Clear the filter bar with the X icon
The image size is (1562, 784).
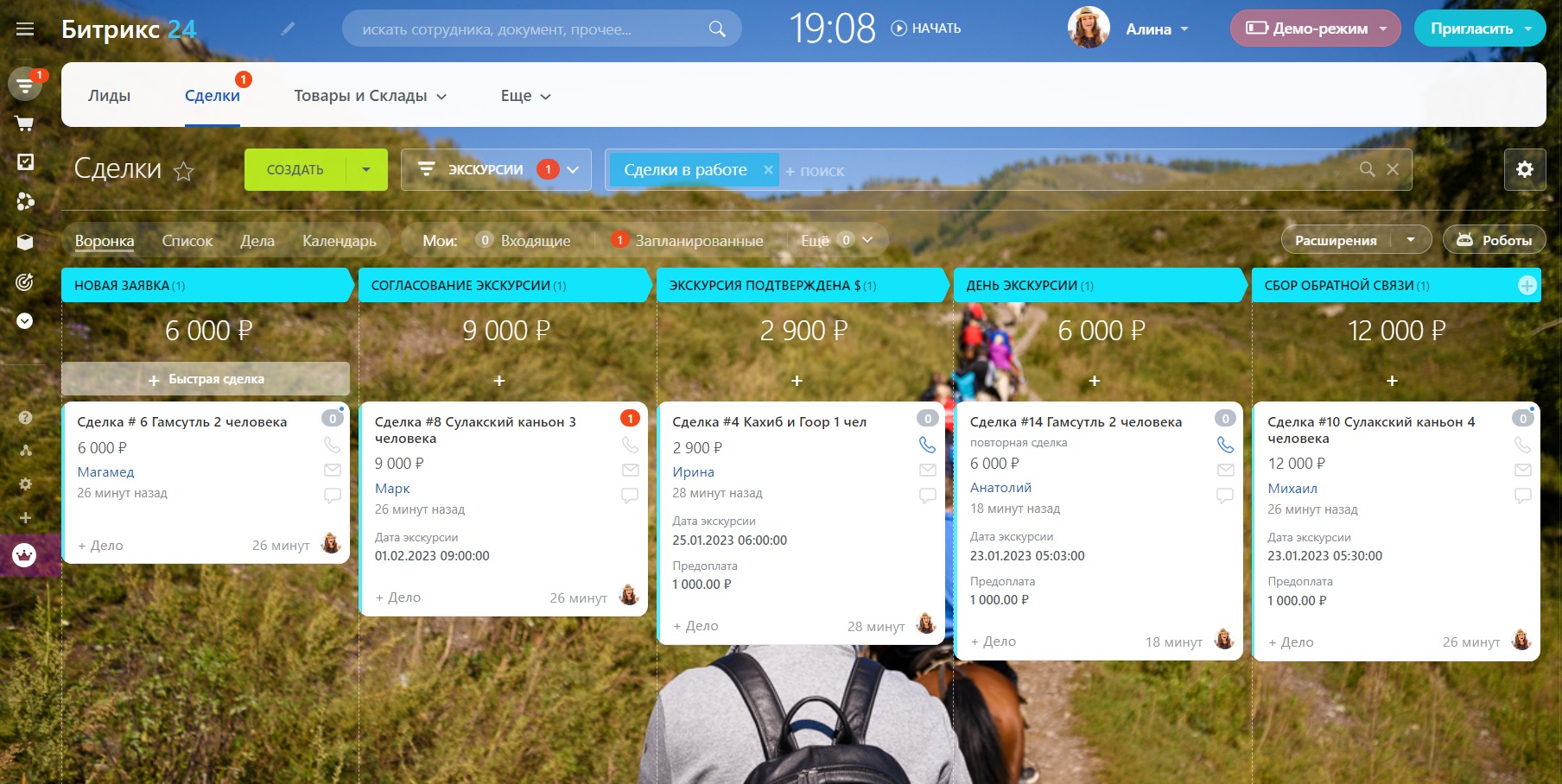tap(1393, 169)
